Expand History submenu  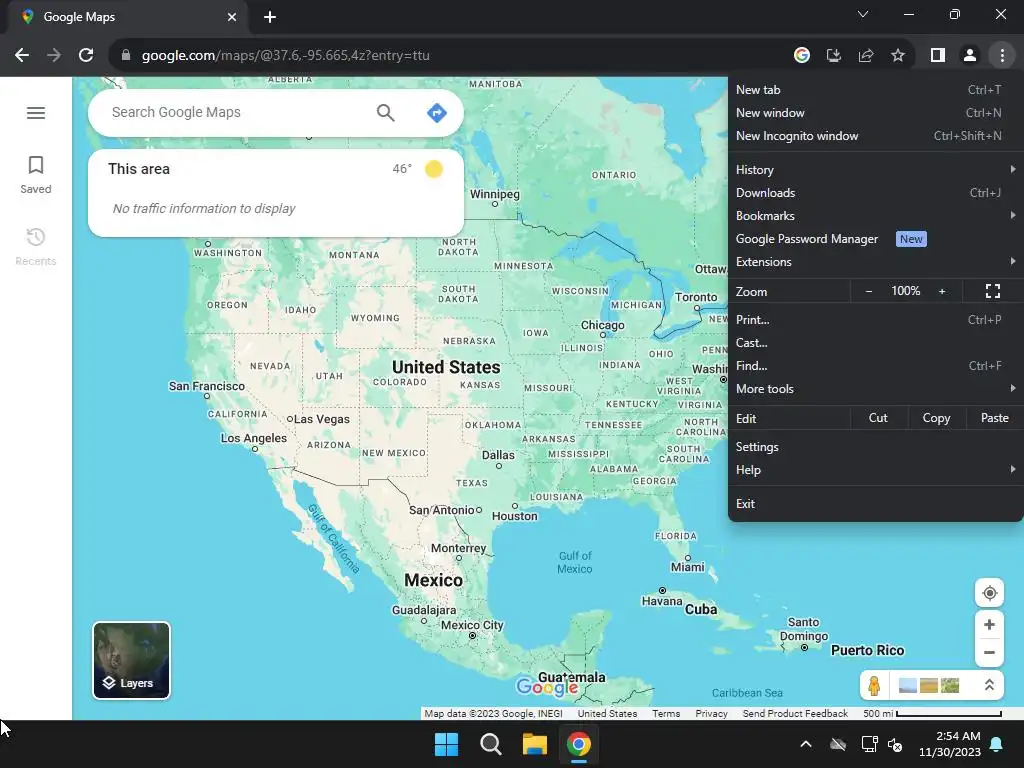pyautogui.click(x=875, y=170)
